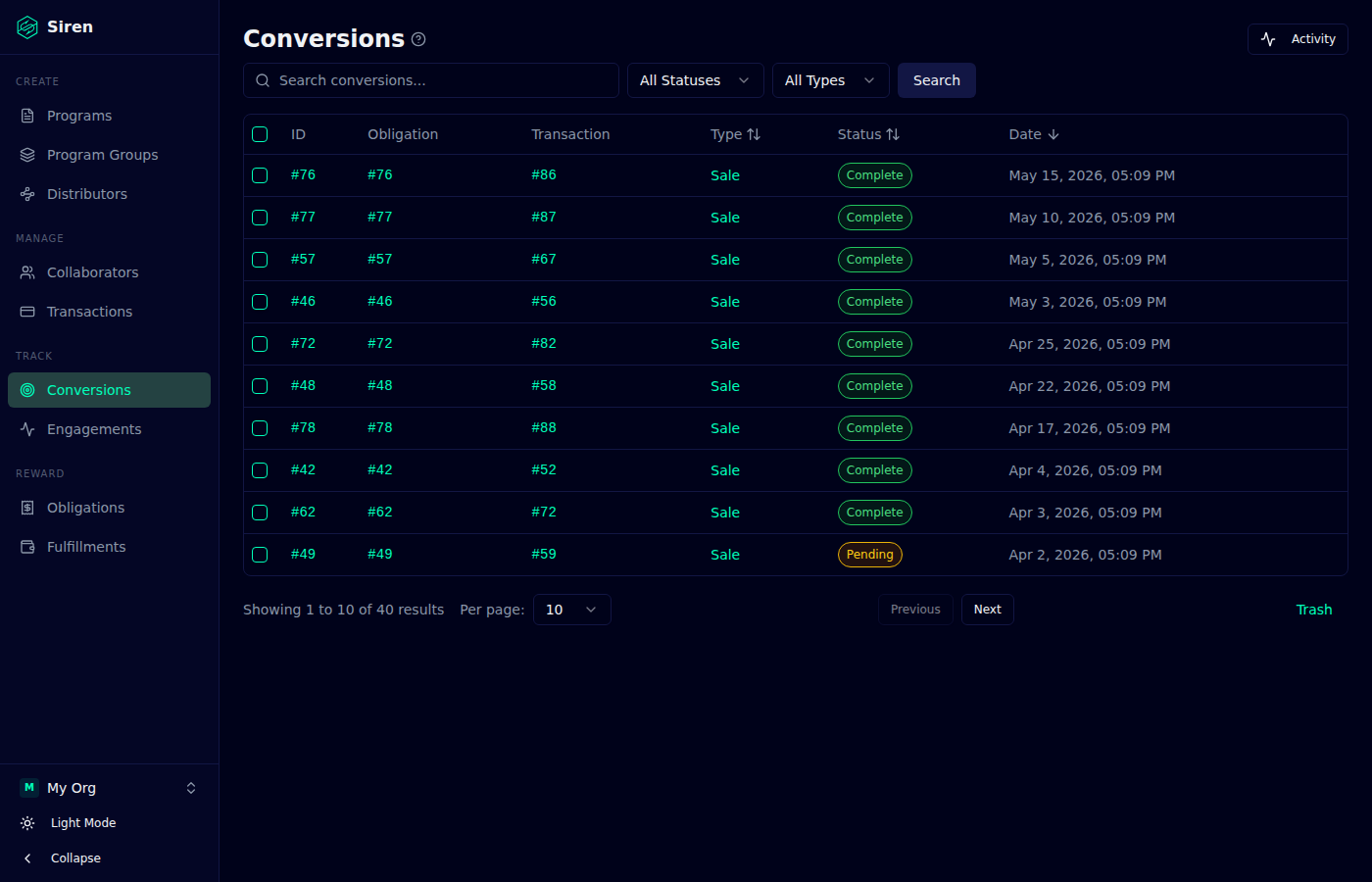The height and width of the screenshot is (882, 1372).
Task: Check the row #57 checkbox
Action: click(260, 260)
